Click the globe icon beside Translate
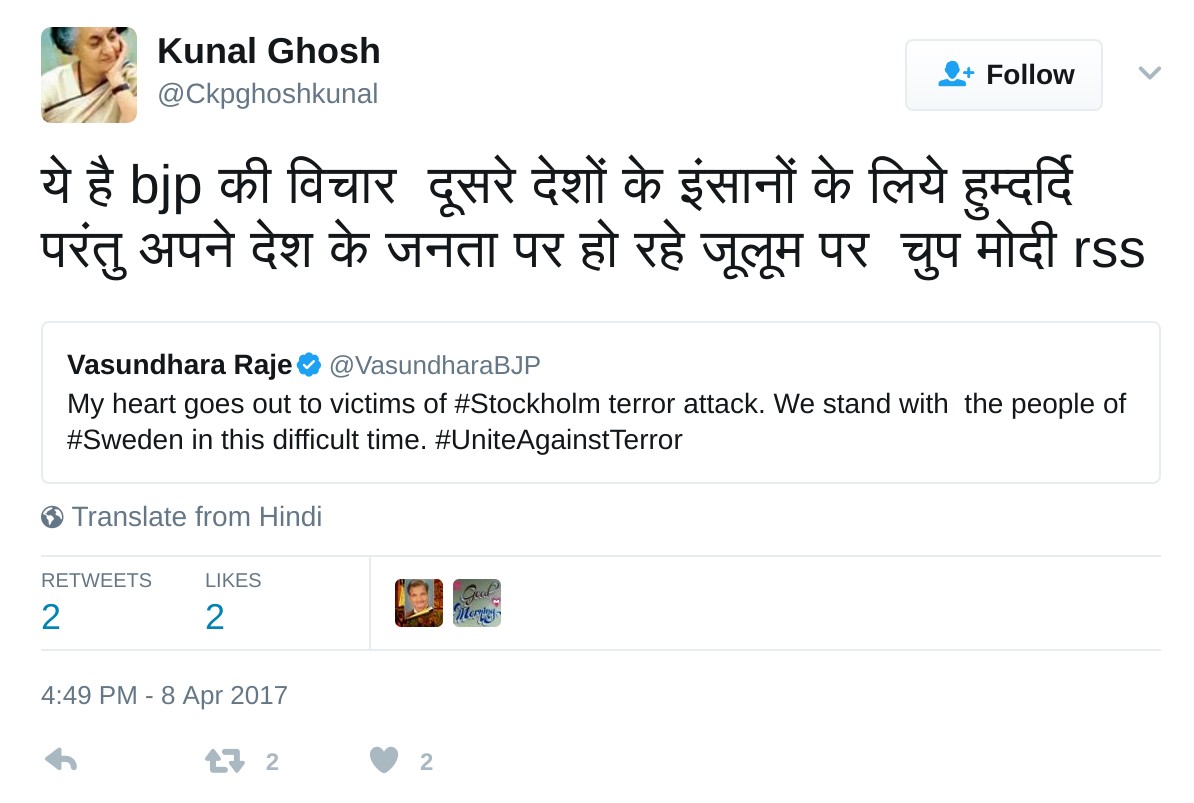This screenshot has width=1194, height=803. [x=52, y=517]
